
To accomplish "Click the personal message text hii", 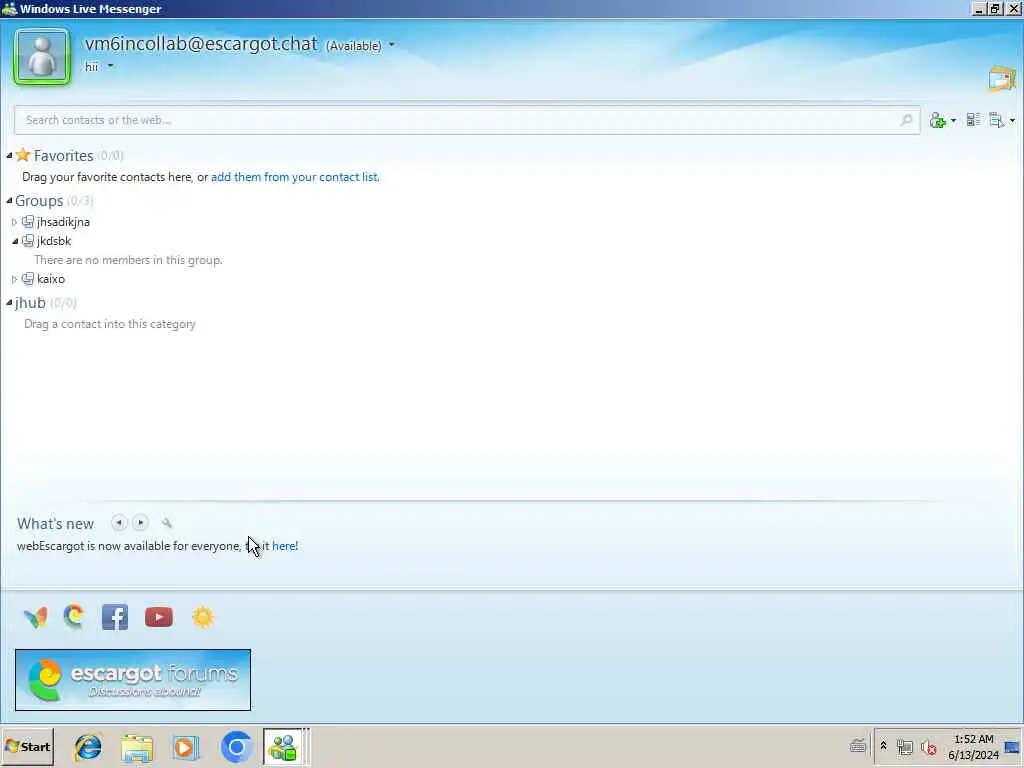I will pyautogui.click(x=91, y=67).
